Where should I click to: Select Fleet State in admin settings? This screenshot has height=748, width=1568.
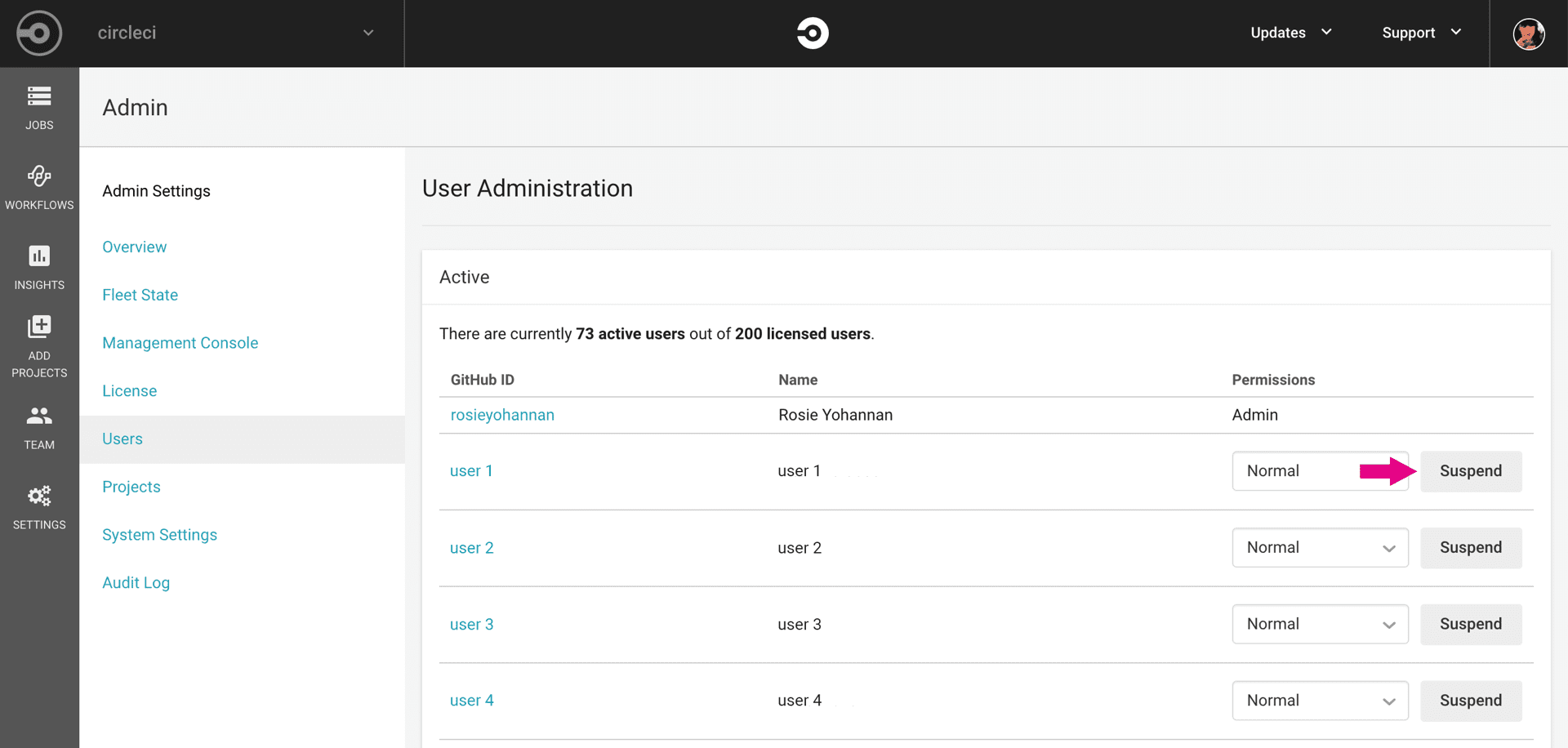[x=140, y=295]
